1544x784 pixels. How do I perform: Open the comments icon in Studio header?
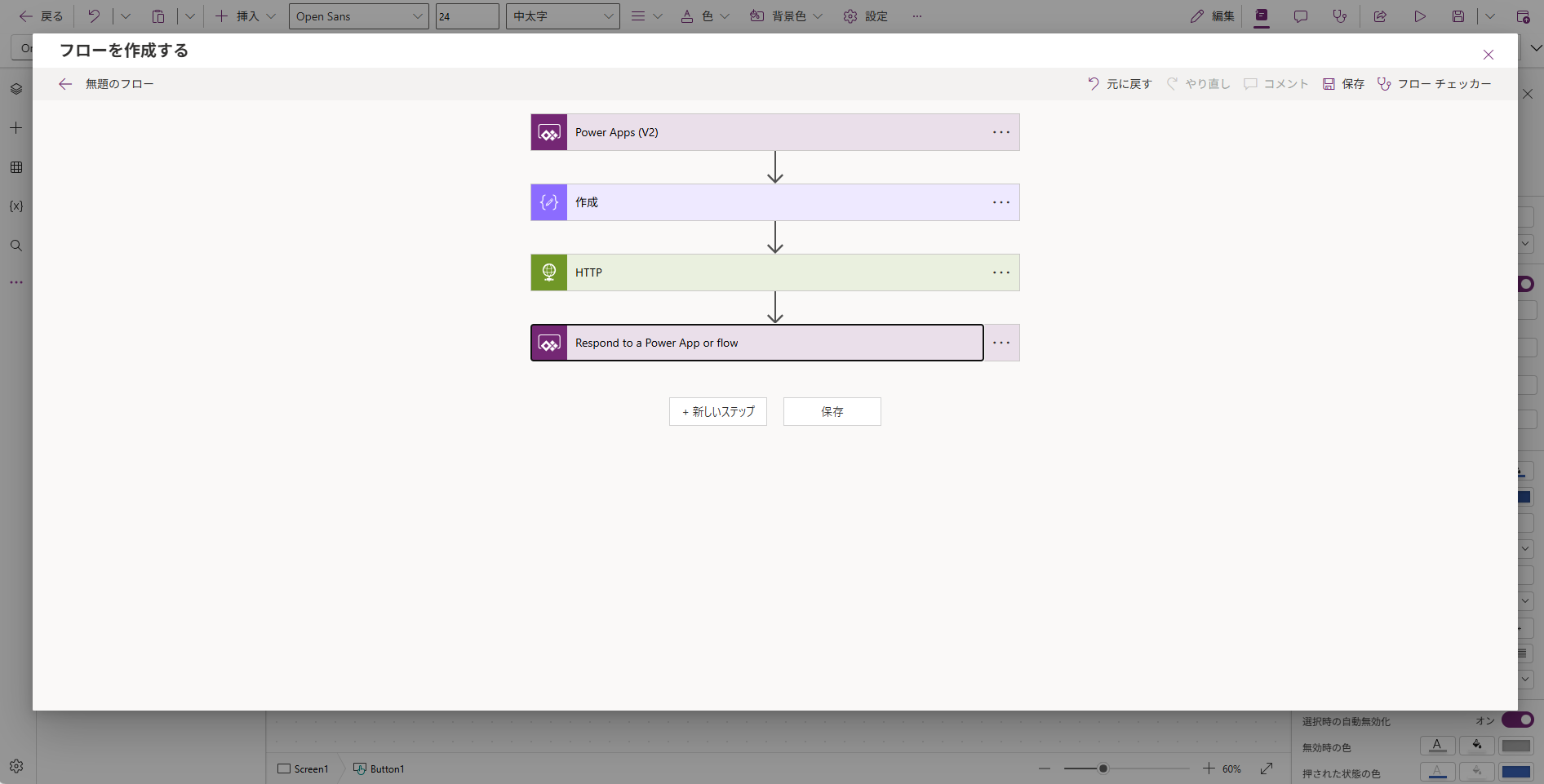pyautogui.click(x=1301, y=16)
